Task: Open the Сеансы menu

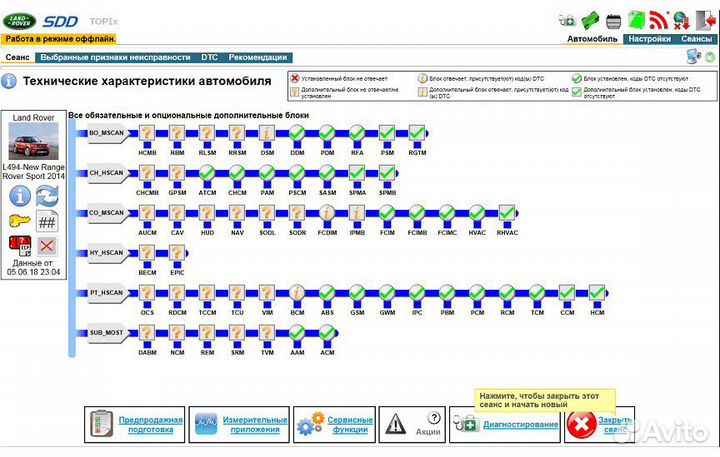Action: click(696, 39)
